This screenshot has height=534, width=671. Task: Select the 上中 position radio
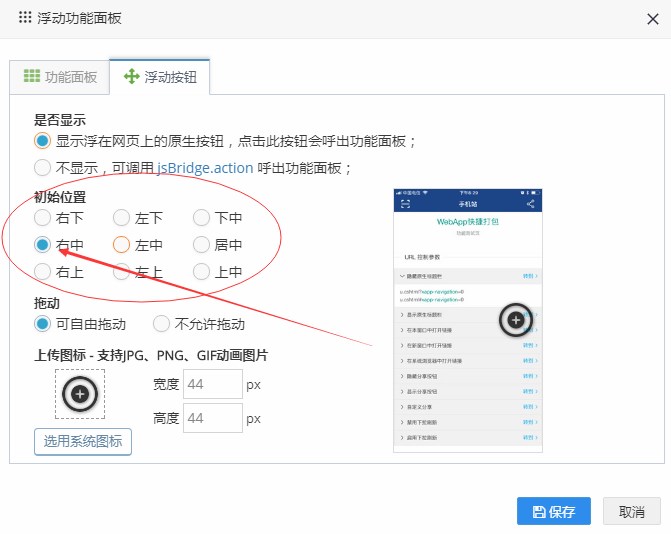tap(201, 272)
